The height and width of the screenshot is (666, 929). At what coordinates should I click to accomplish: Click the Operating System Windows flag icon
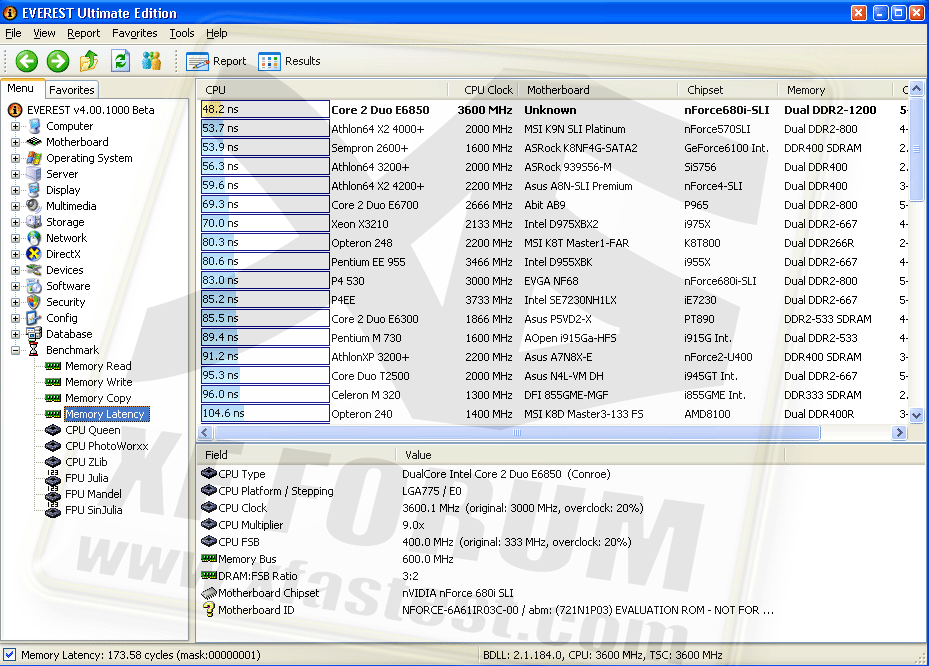pos(34,158)
